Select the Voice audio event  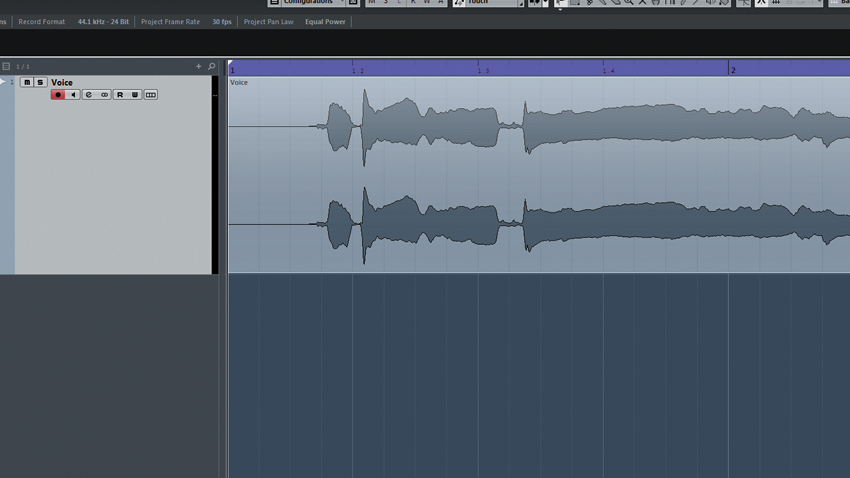click(x=539, y=175)
